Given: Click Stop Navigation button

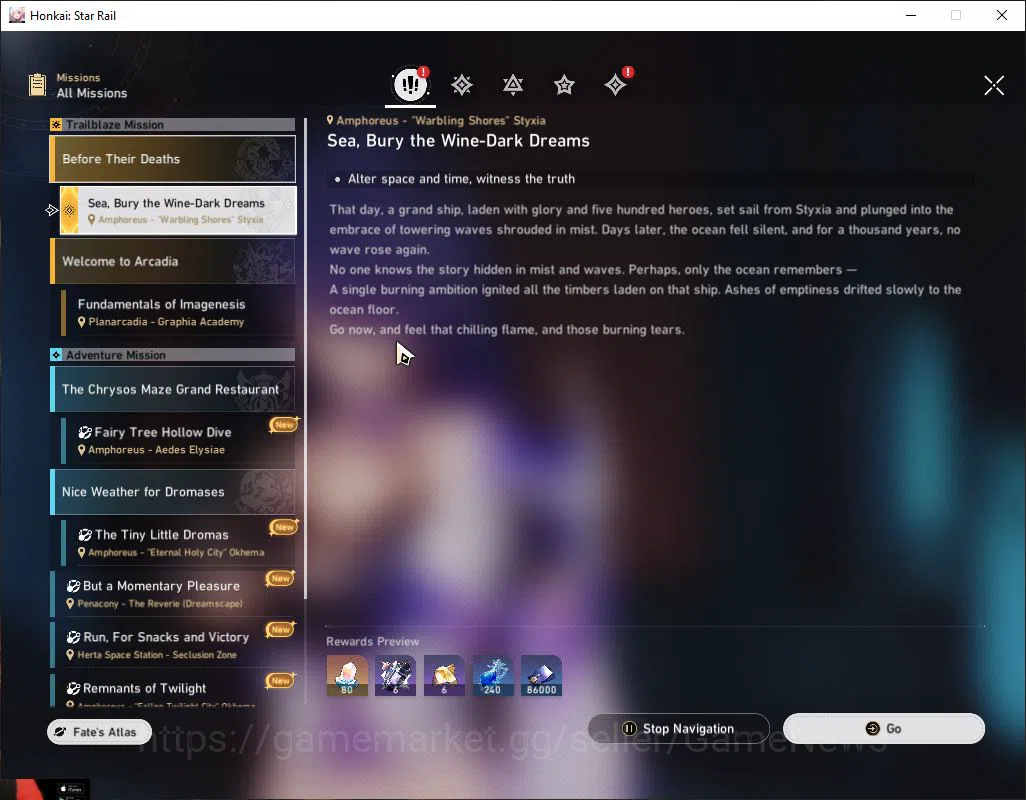Looking at the screenshot, I should pyautogui.click(x=679, y=728).
